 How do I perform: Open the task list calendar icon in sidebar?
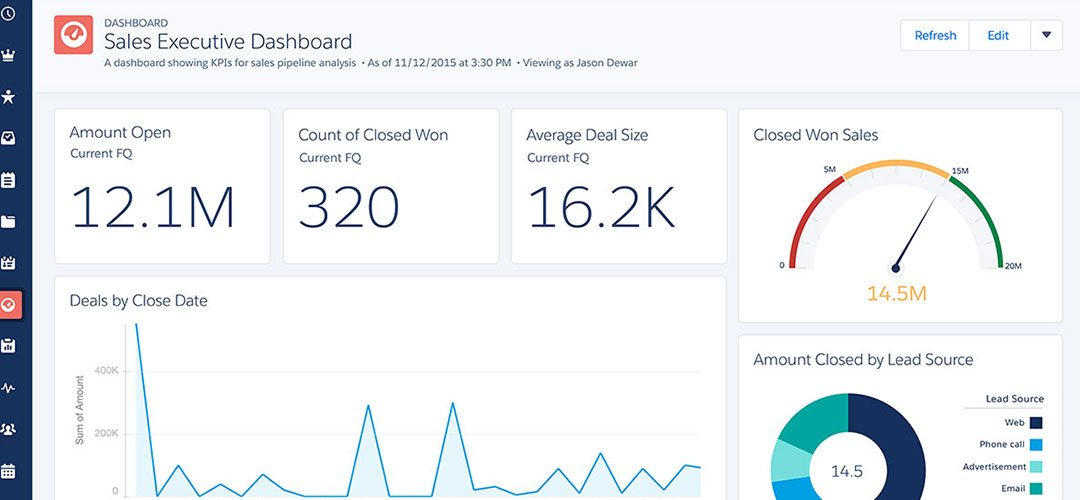pos(8,263)
